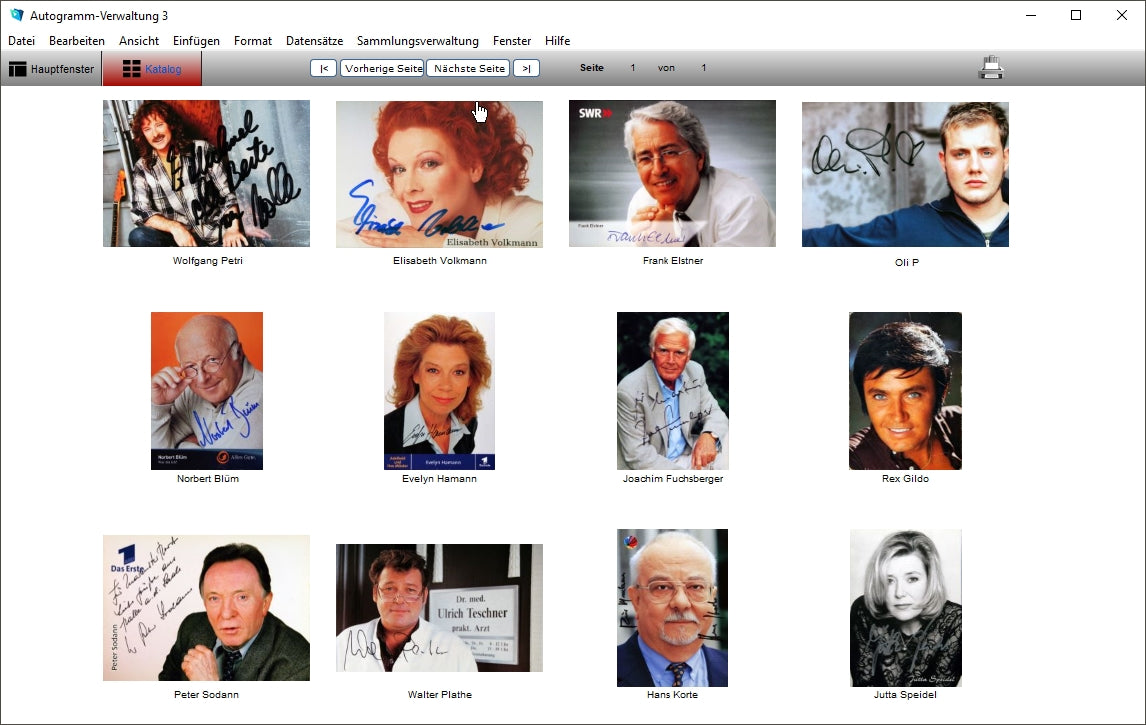Image resolution: width=1146 pixels, height=725 pixels.
Task: Click the Hilfe menu
Action: (557, 41)
